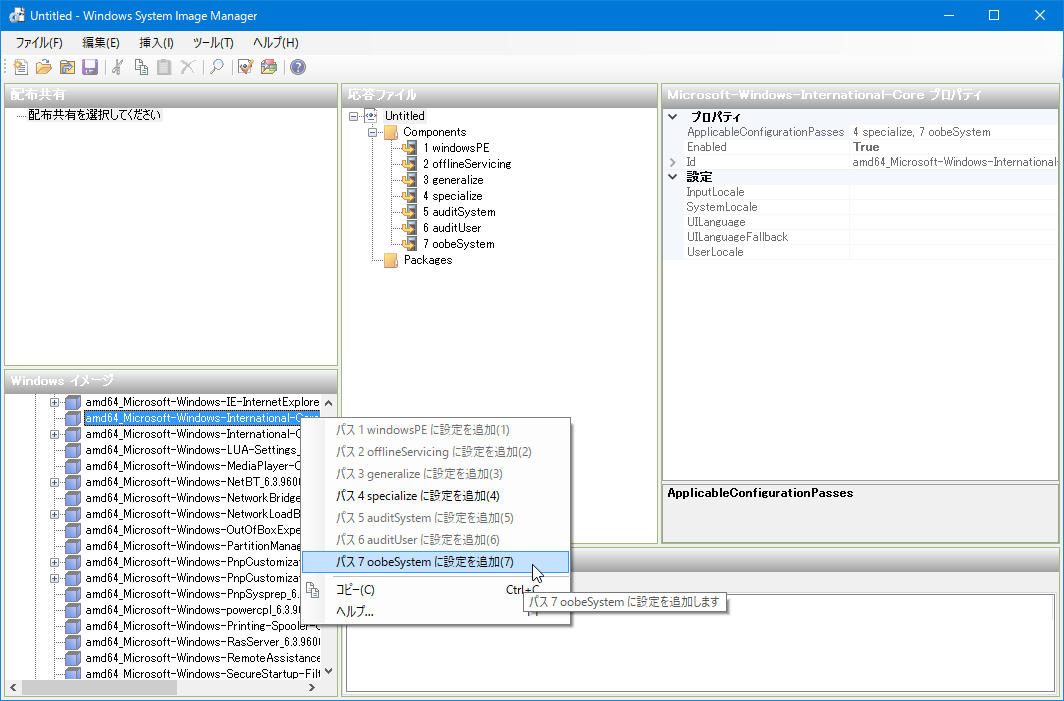Click the blue help question icon
Screen dimensions: 1064x701
(298, 67)
